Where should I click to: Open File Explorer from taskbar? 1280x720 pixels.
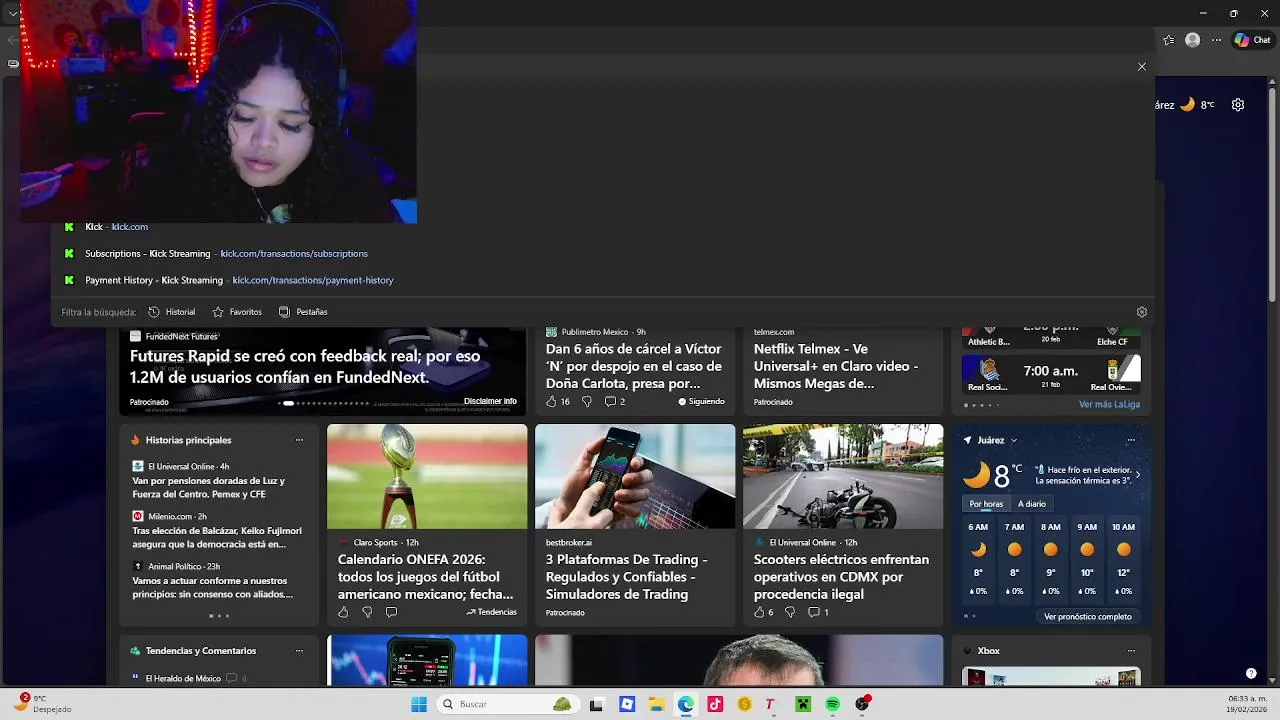coord(656,704)
